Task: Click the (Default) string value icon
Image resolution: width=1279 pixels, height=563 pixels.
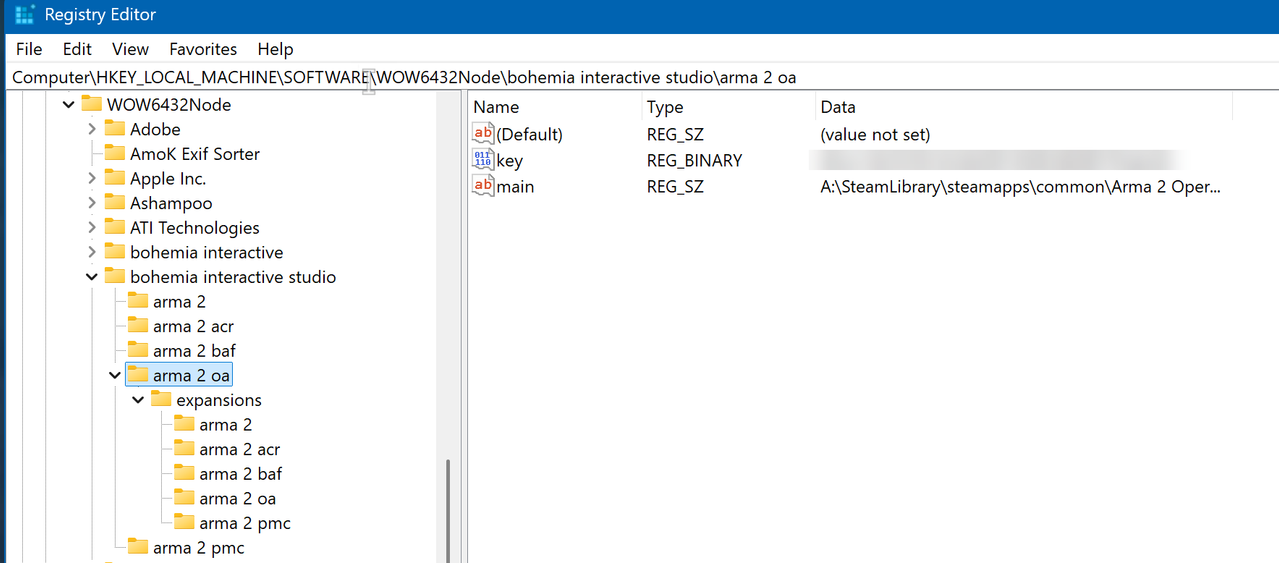Action: [x=483, y=134]
